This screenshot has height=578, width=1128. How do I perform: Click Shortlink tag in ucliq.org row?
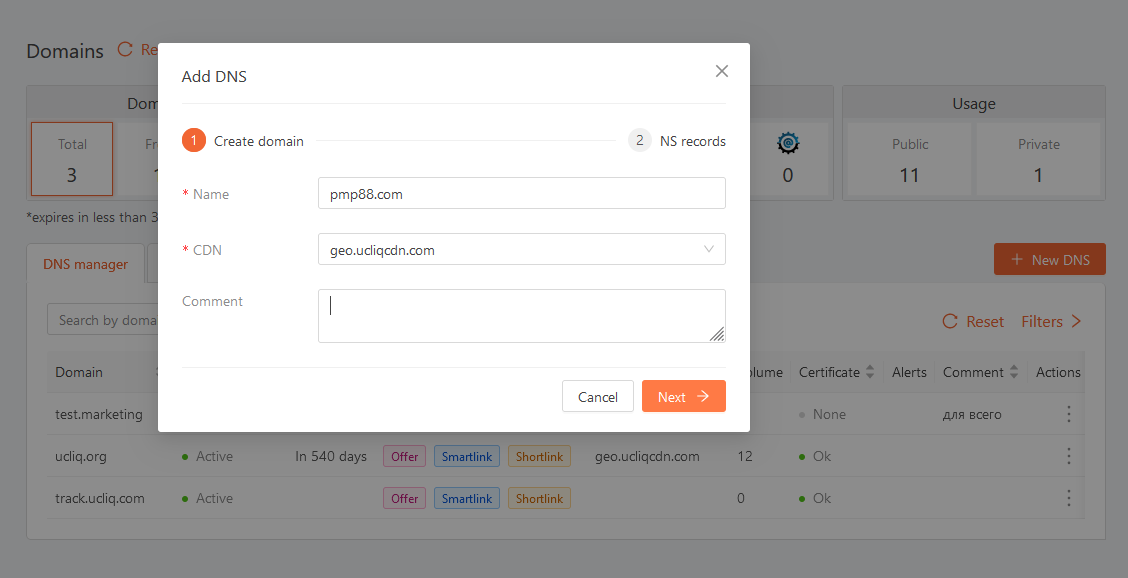pyautogui.click(x=540, y=456)
